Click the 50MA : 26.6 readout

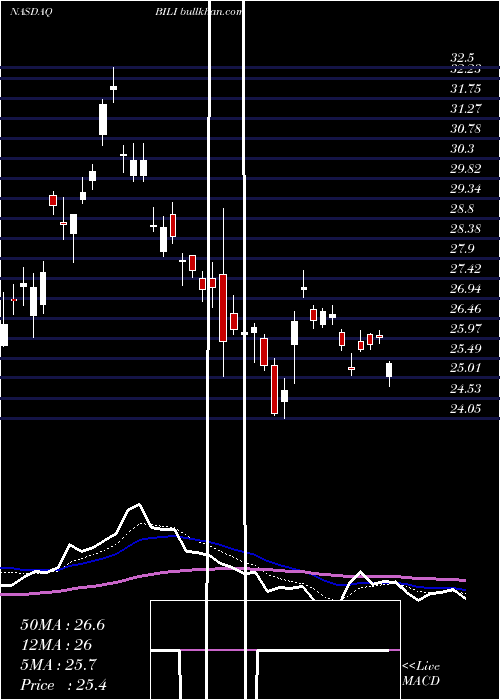click(x=62, y=625)
